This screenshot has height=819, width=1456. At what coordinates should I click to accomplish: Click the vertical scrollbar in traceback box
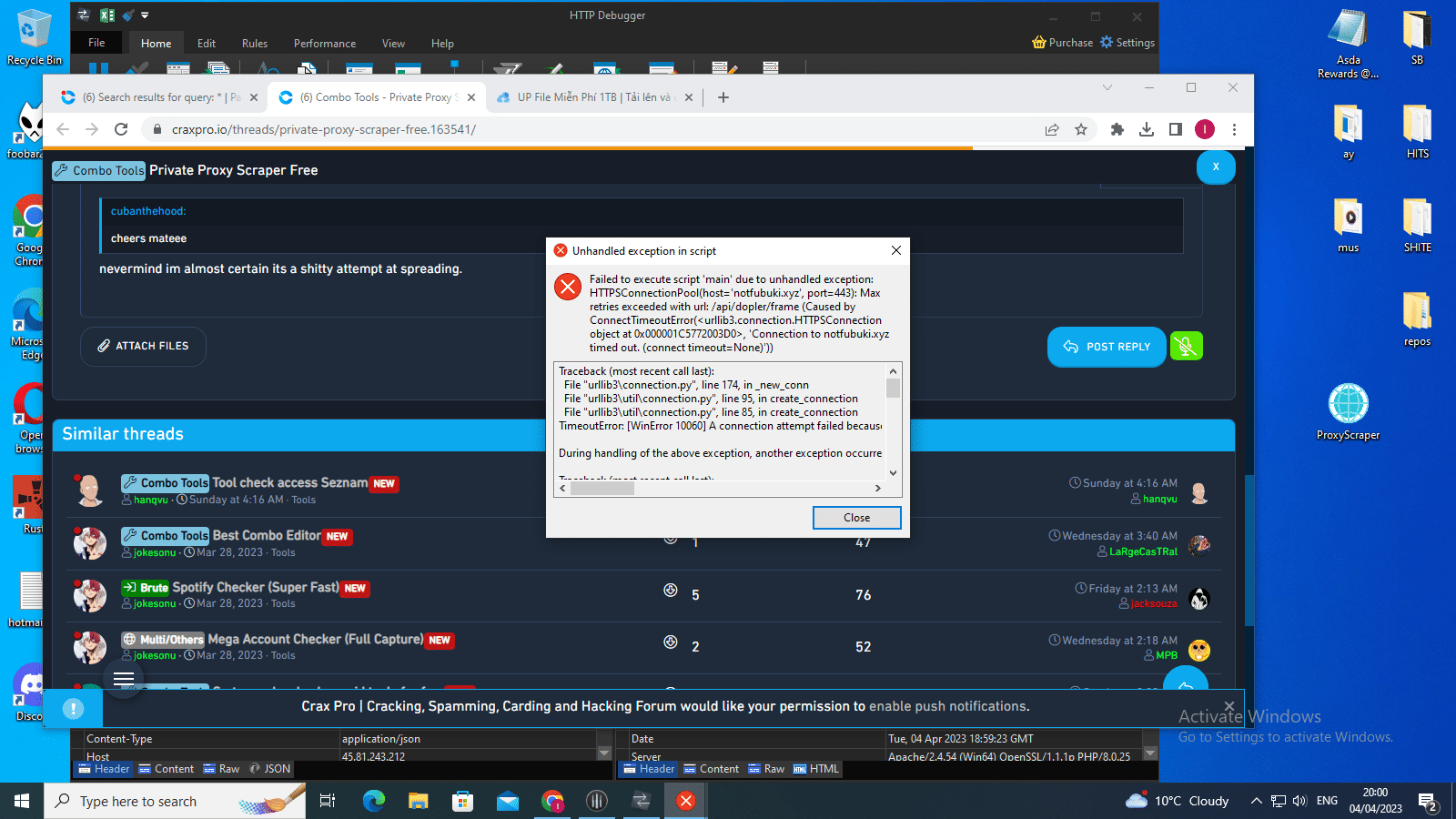893,422
